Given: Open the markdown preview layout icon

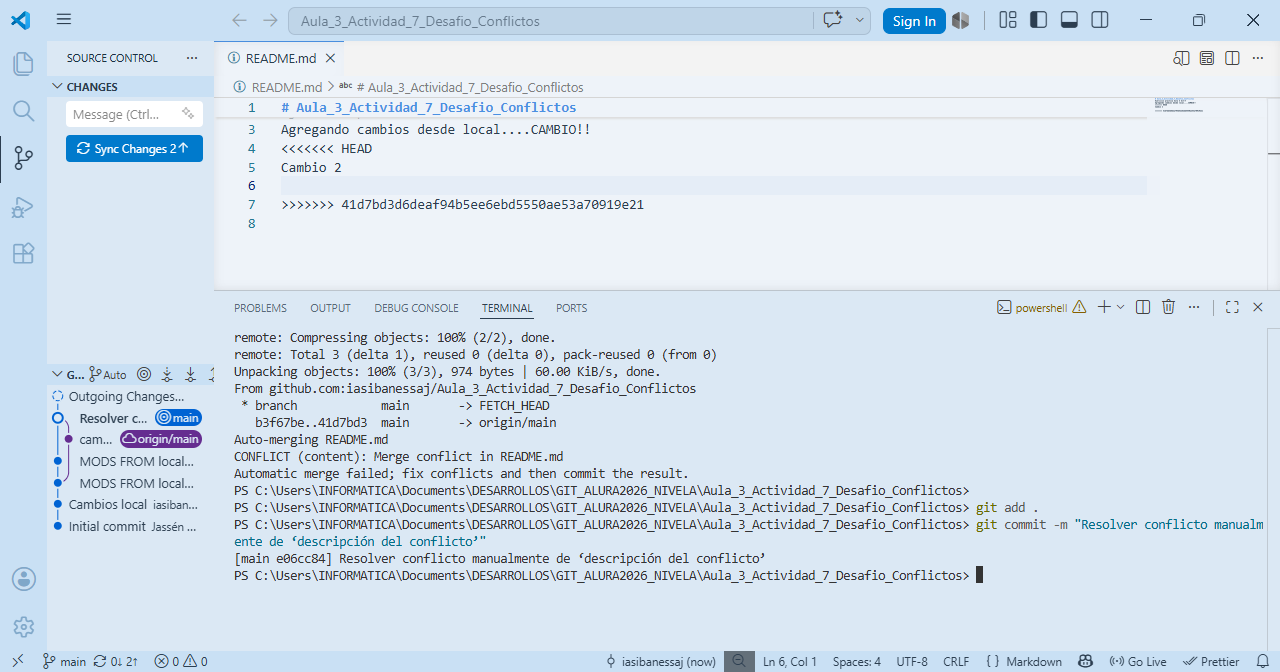Looking at the screenshot, I should point(1207,58).
